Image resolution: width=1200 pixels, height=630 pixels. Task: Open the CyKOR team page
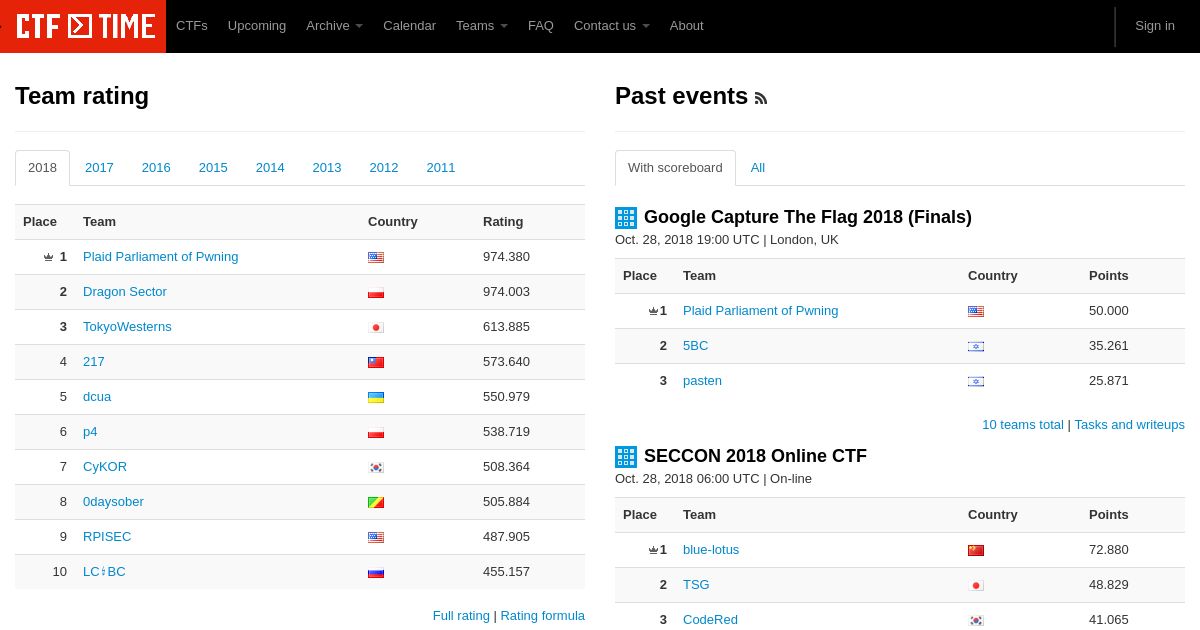coord(105,467)
